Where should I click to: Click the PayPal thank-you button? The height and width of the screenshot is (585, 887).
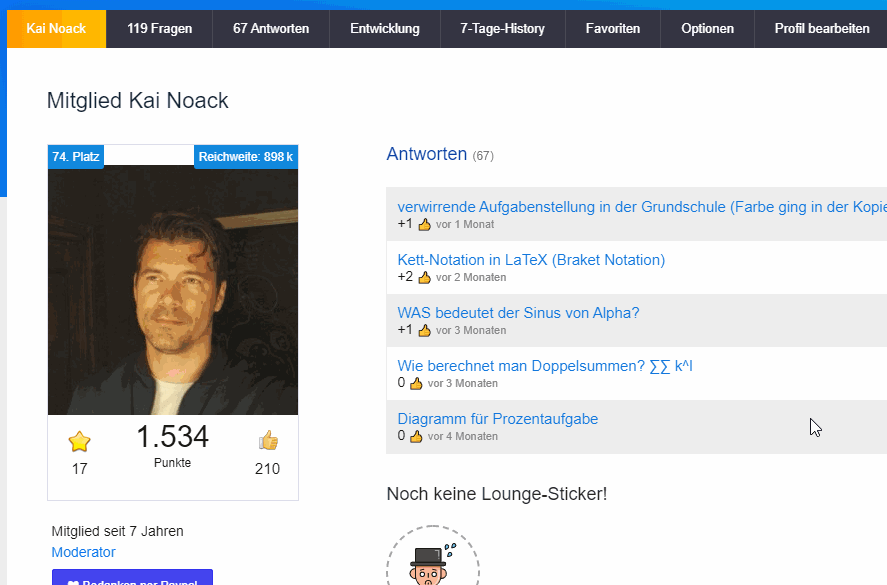point(132,578)
